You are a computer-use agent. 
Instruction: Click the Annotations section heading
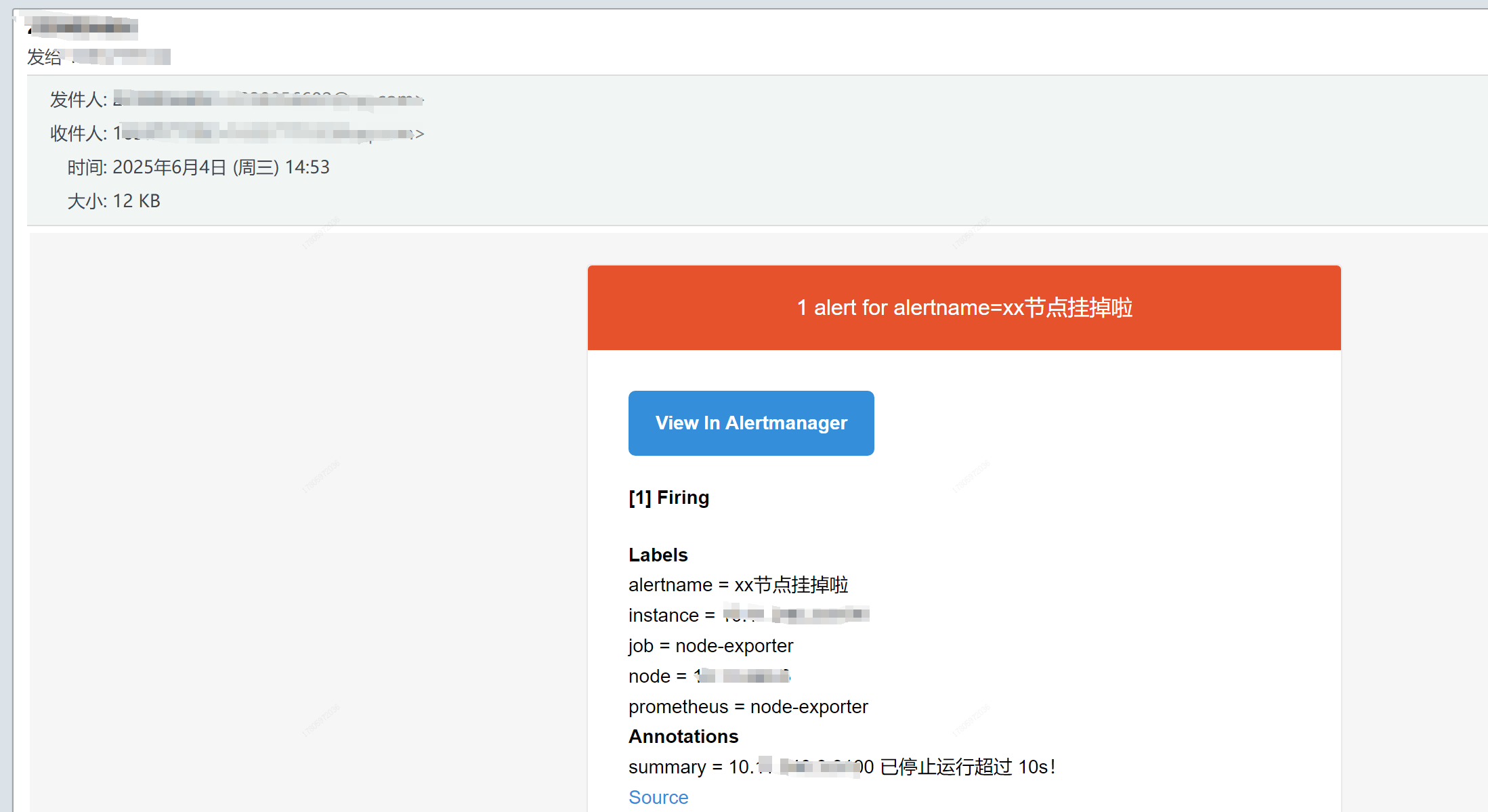[683, 736]
